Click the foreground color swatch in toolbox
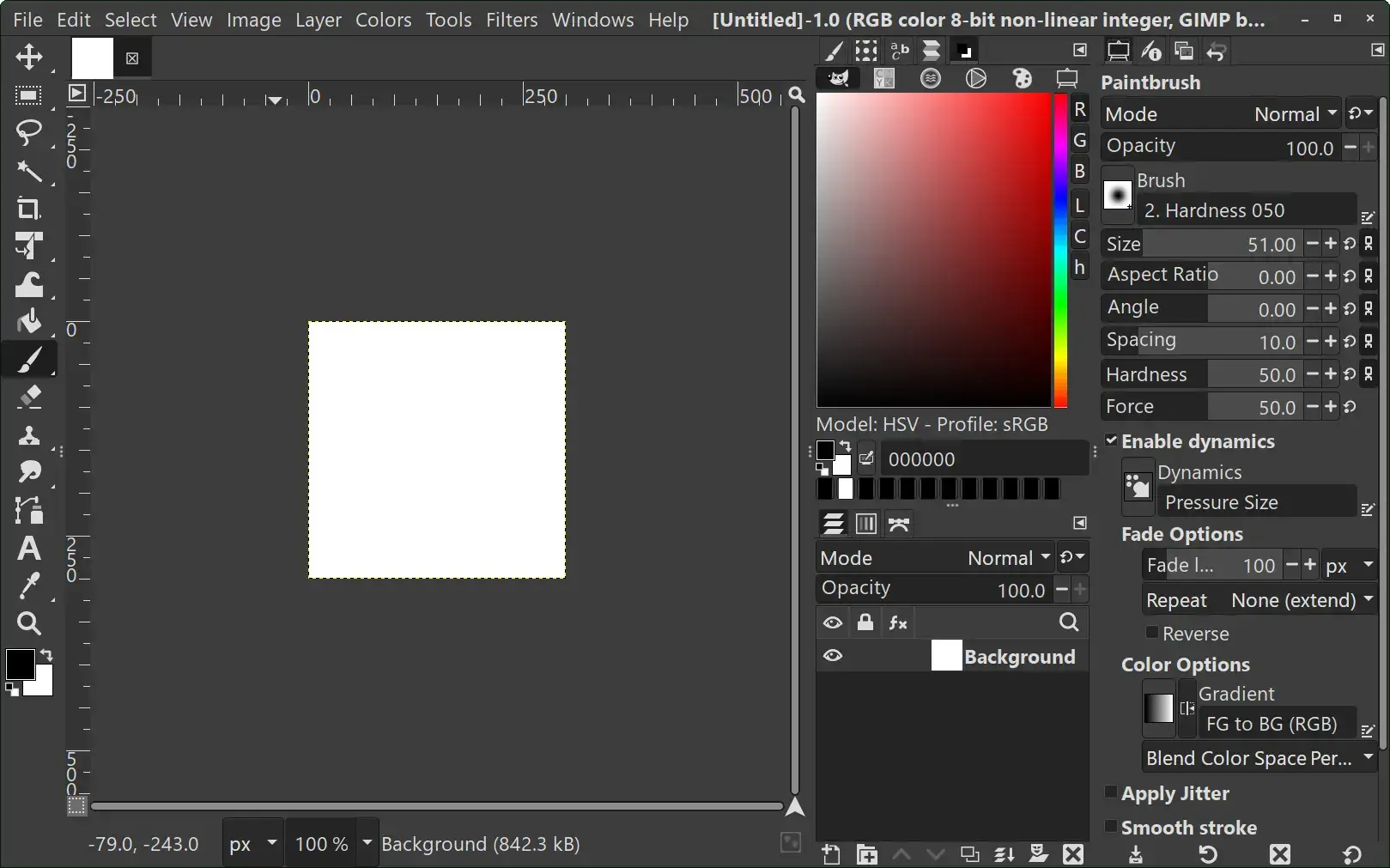Image resolution: width=1390 pixels, height=868 pixels. coord(19,664)
